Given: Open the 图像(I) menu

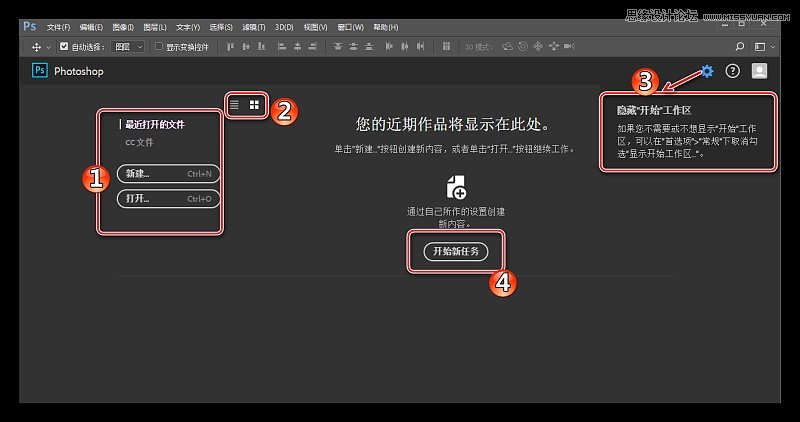Looking at the screenshot, I should click(123, 27).
